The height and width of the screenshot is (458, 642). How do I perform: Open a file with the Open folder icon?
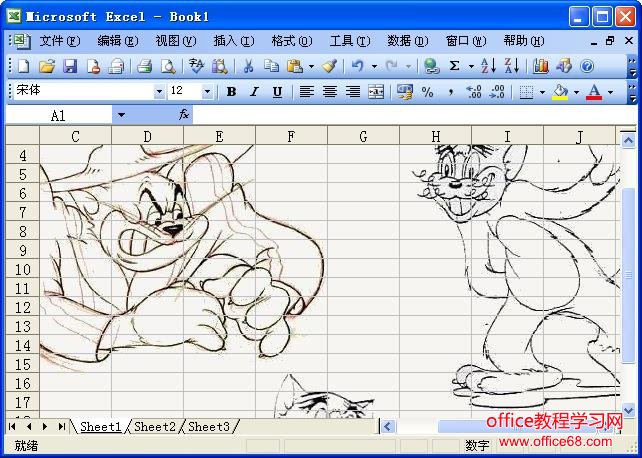point(47,66)
